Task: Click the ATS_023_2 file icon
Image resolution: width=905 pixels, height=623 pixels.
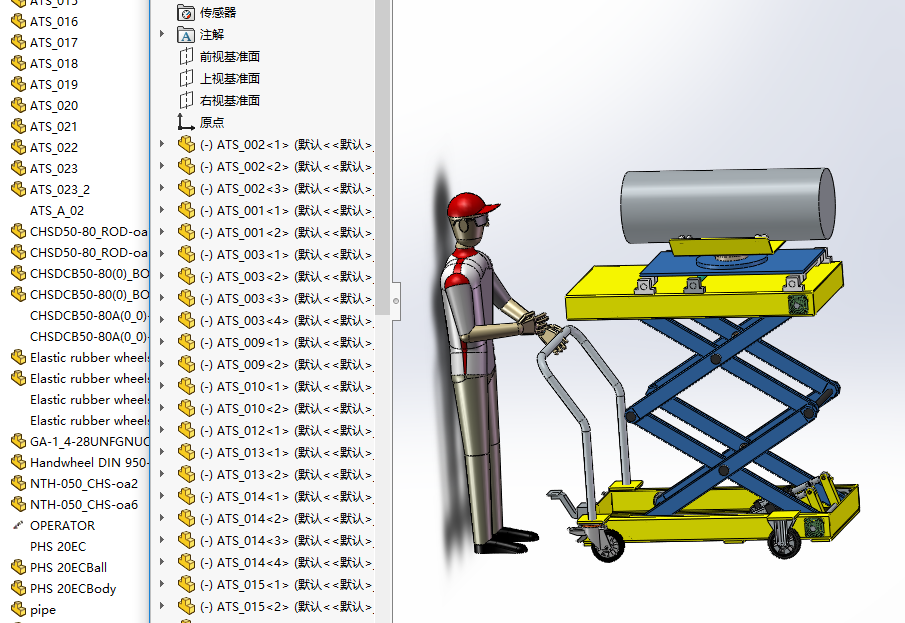Action: click(18, 189)
